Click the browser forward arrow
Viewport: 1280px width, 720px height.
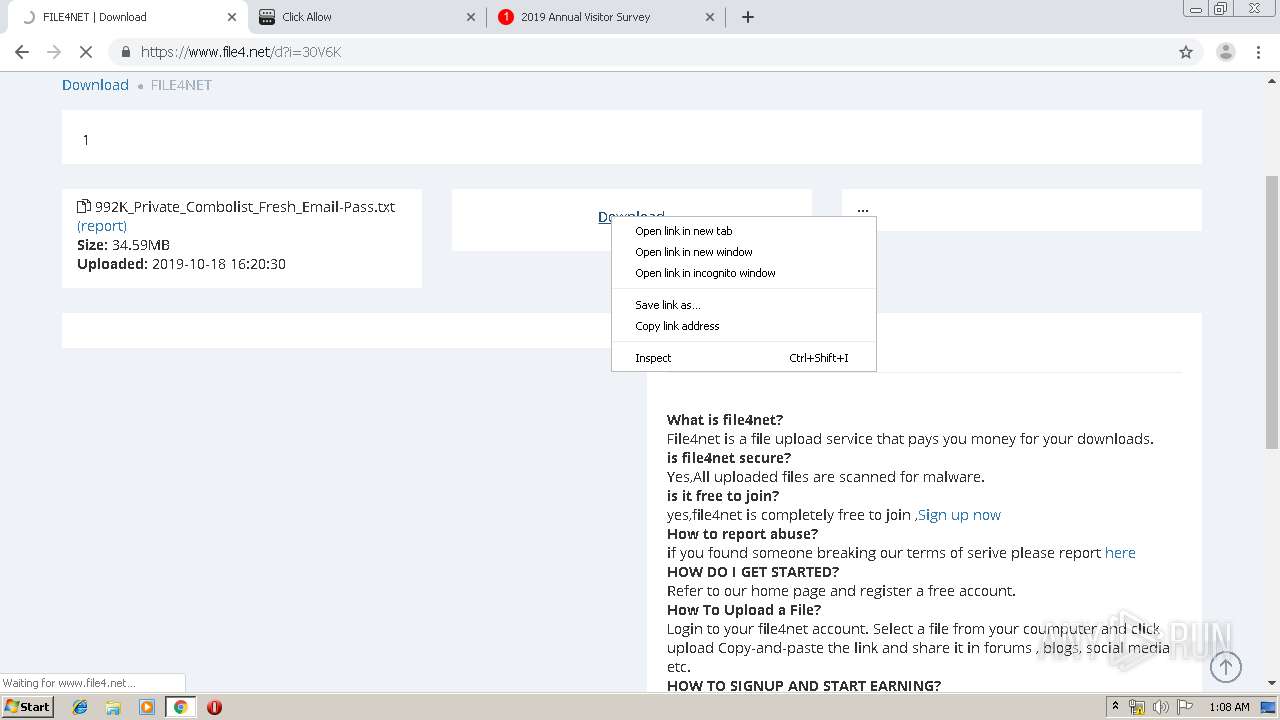(x=54, y=52)
